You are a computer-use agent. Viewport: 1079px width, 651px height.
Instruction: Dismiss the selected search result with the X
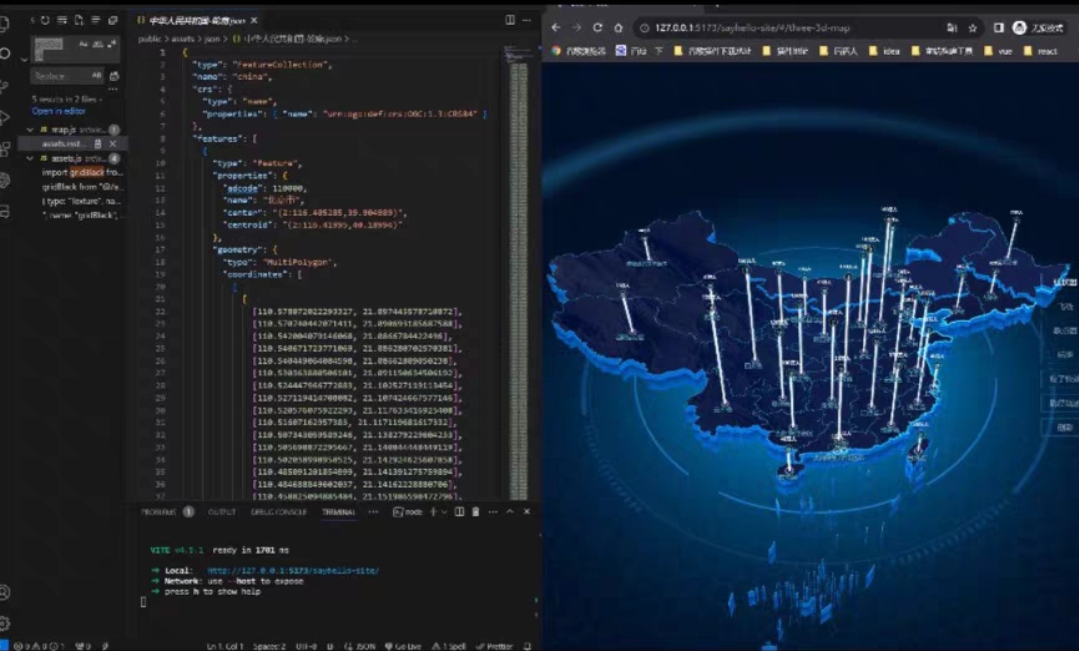[113, 144]
